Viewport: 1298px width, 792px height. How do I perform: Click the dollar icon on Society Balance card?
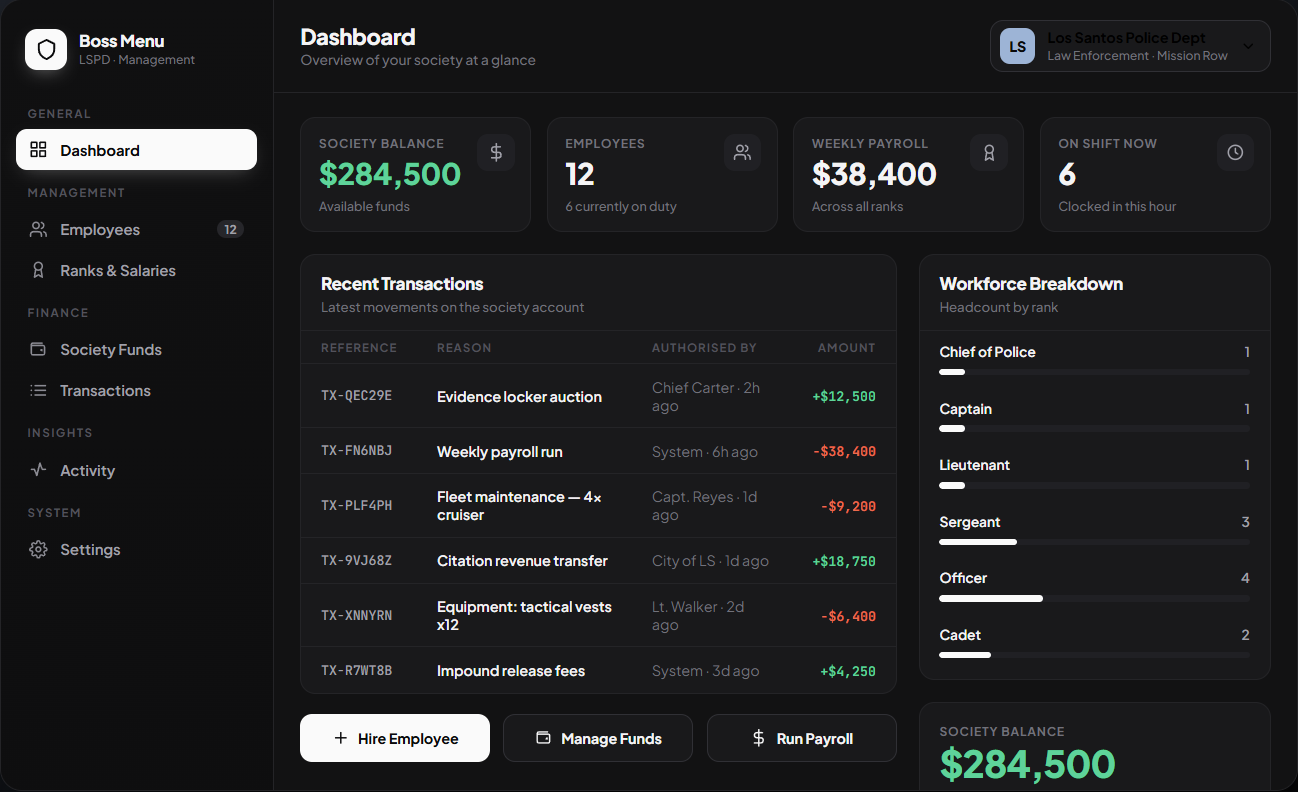[x=496, y=152]
